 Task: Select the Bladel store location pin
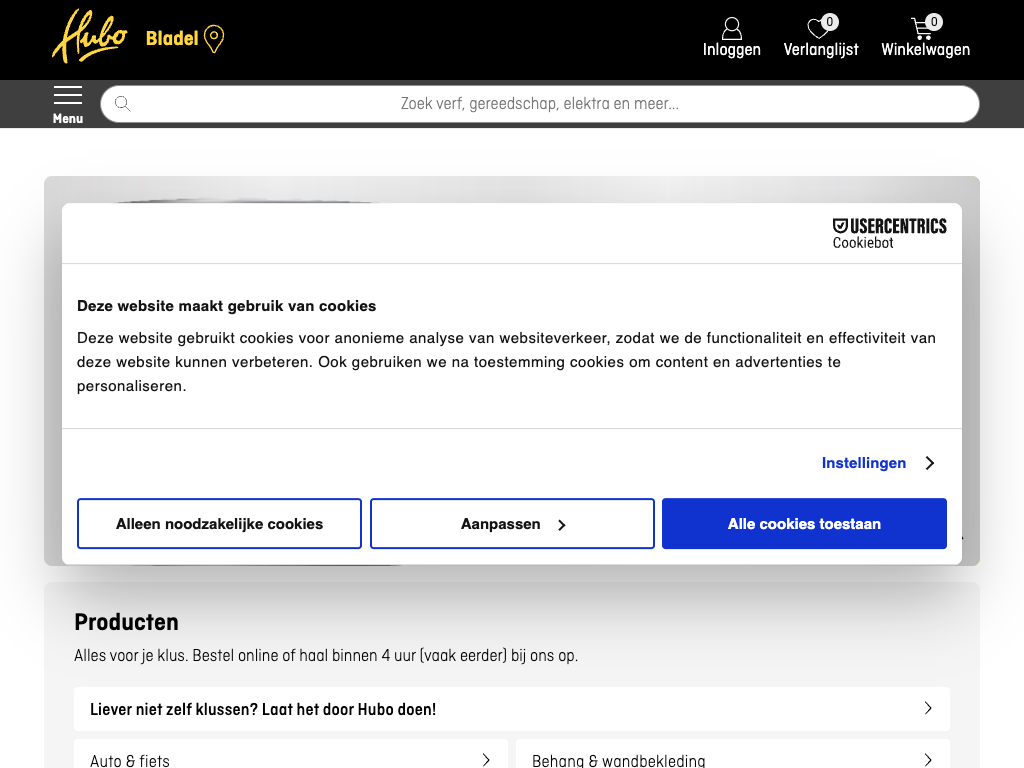click(x=214, y=39)
